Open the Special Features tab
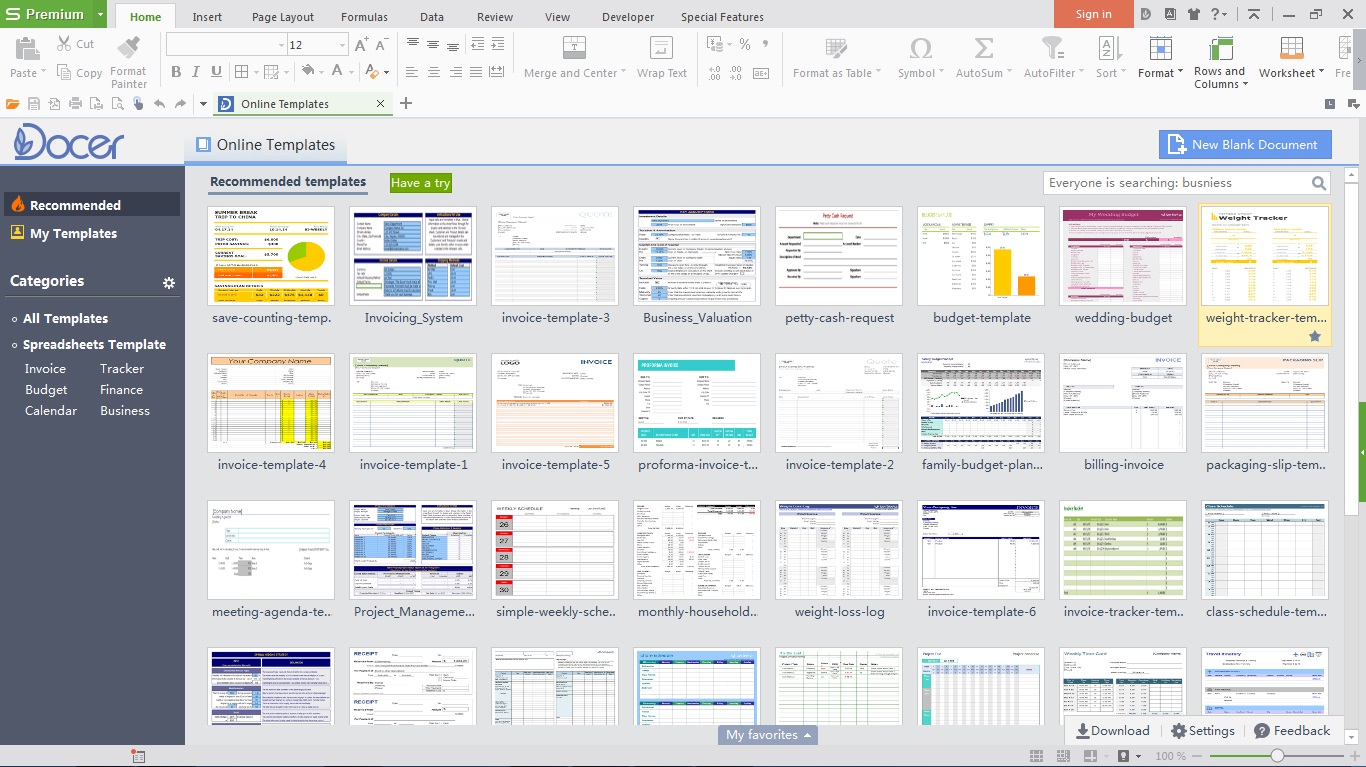This screenshot has height=767, width=1366. [x=722, y=17]
